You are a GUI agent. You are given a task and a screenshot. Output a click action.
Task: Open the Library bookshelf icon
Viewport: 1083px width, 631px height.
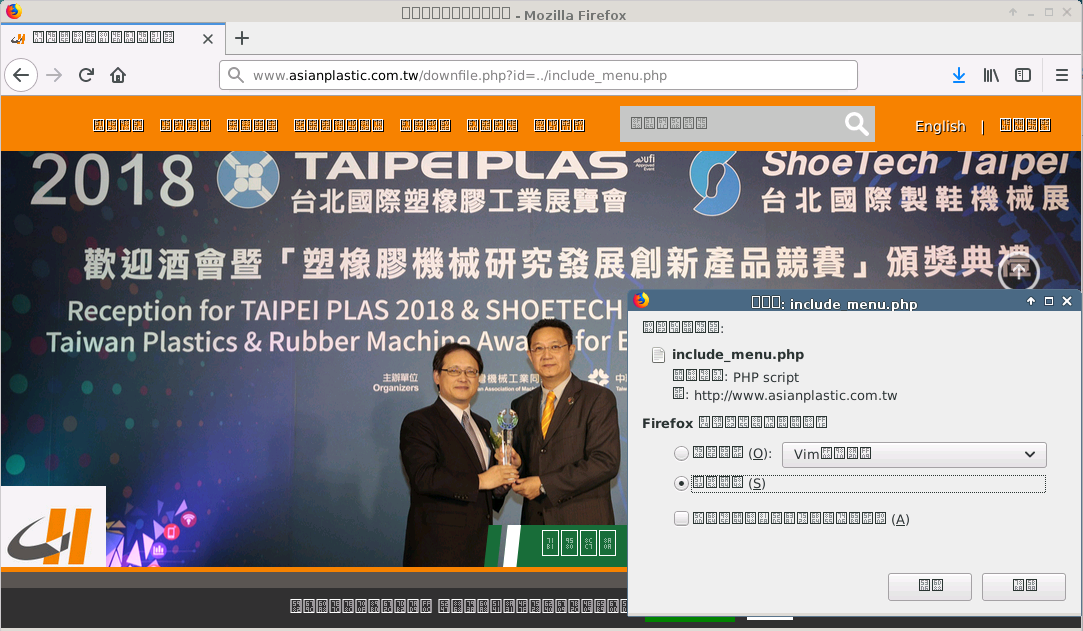click(991, 75)
